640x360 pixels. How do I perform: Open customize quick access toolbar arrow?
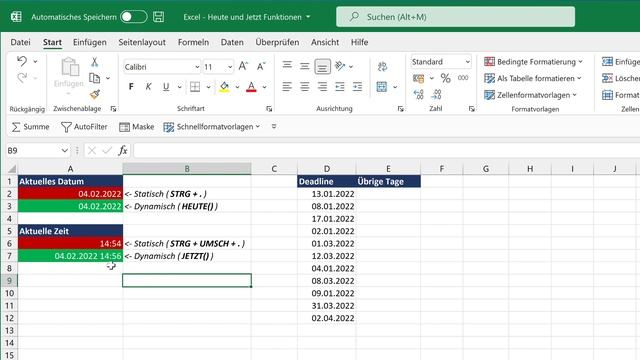coord(274,127)
